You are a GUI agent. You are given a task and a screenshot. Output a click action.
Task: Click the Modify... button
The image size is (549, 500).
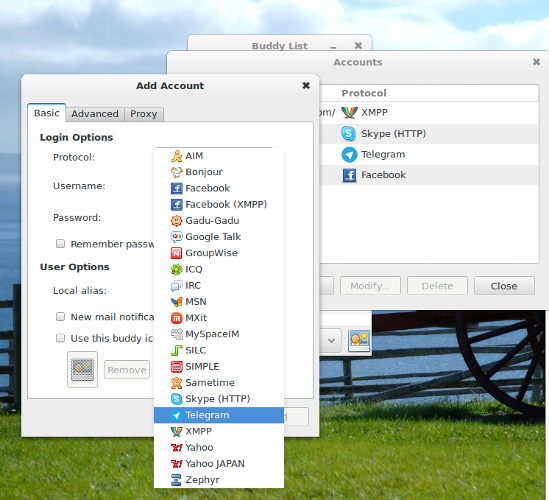tap(370, 286)
